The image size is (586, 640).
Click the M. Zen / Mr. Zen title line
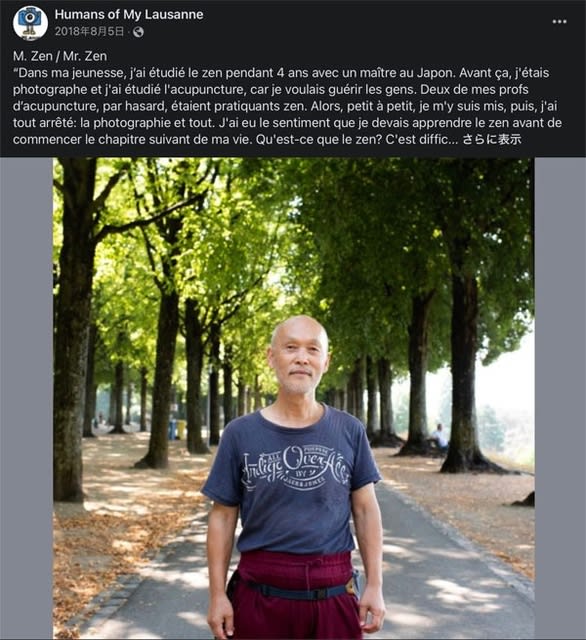(x=60, y=56)
